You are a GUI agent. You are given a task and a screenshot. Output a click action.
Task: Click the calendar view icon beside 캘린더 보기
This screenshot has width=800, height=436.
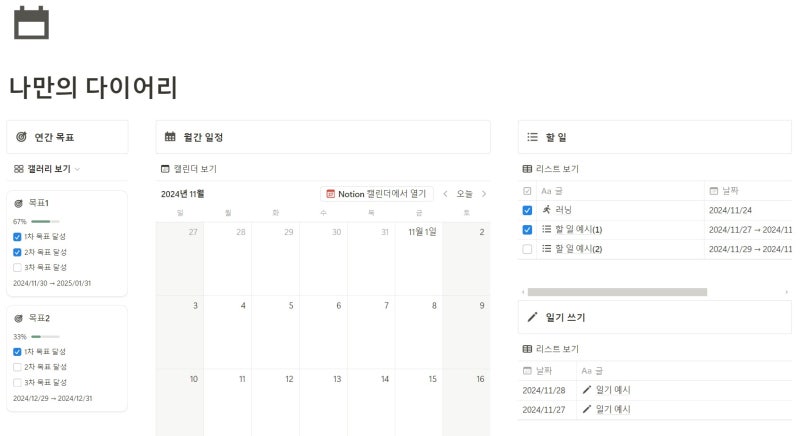coord(165,169)
